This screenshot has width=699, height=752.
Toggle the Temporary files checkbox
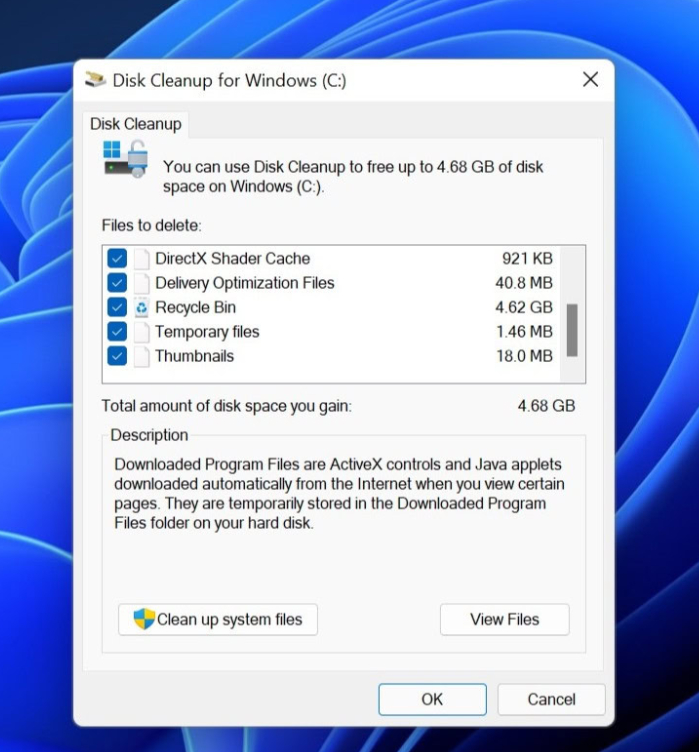(x=117, y=332)
